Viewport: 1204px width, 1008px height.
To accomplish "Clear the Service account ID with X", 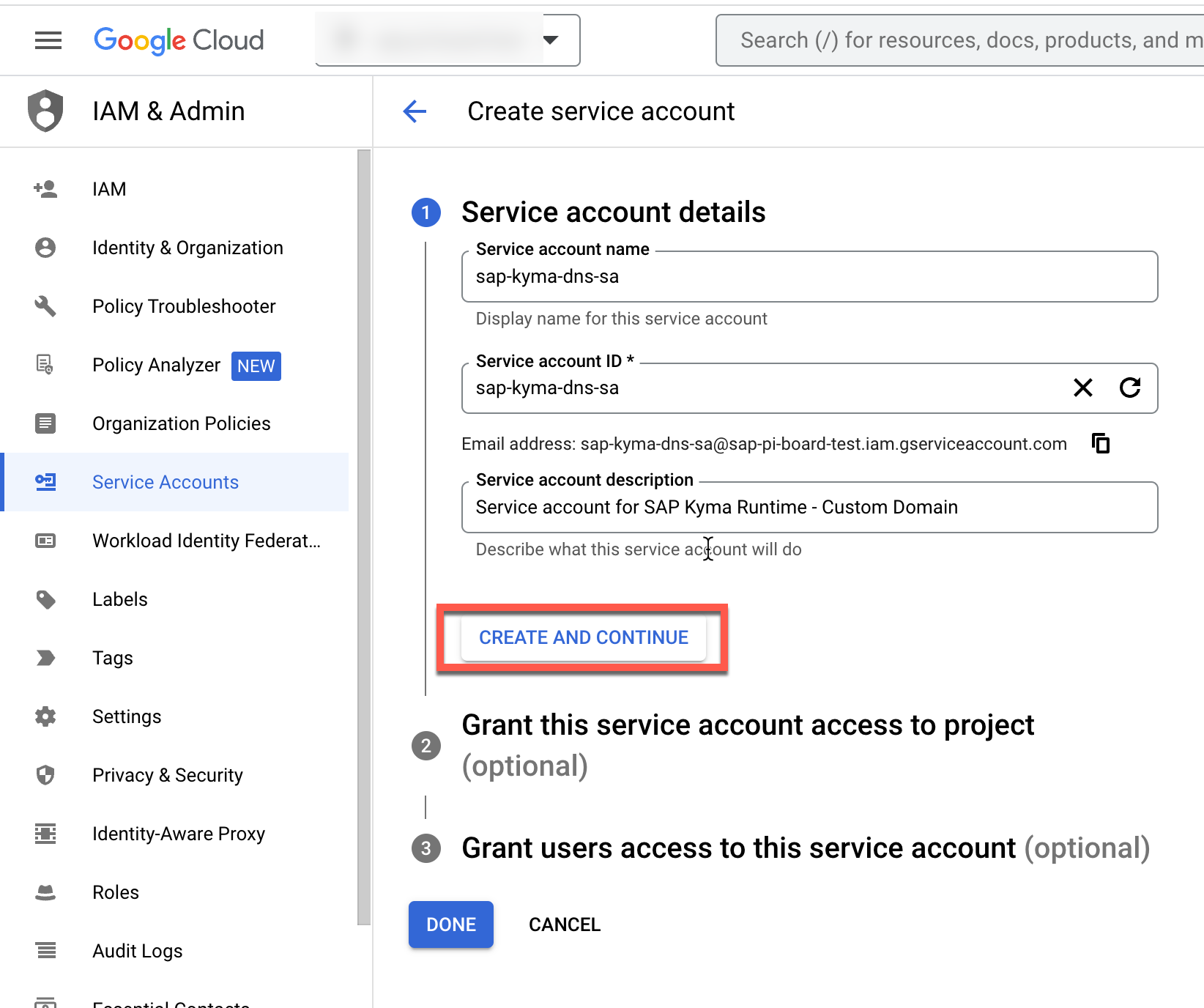I will click(1083, 388).
